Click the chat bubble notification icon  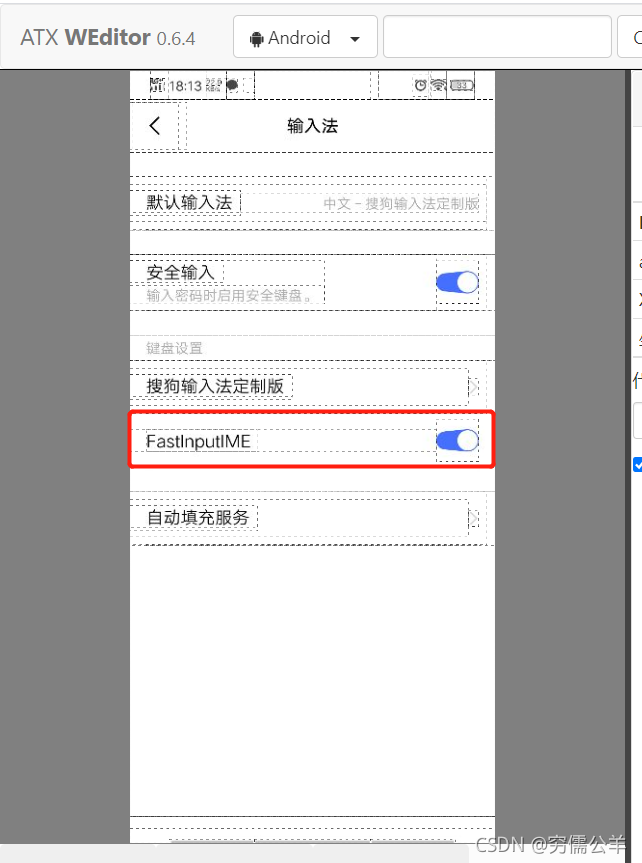pyautogui.click(x=233, y=85)
